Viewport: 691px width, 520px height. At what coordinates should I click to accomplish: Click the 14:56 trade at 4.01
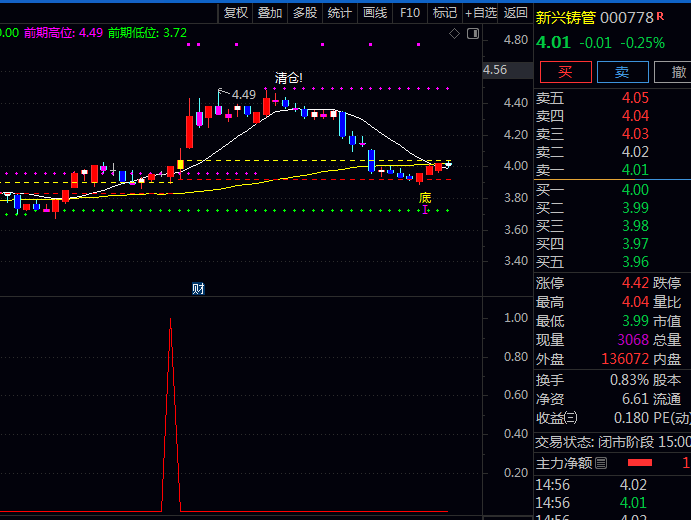click(x=613, y=503)
